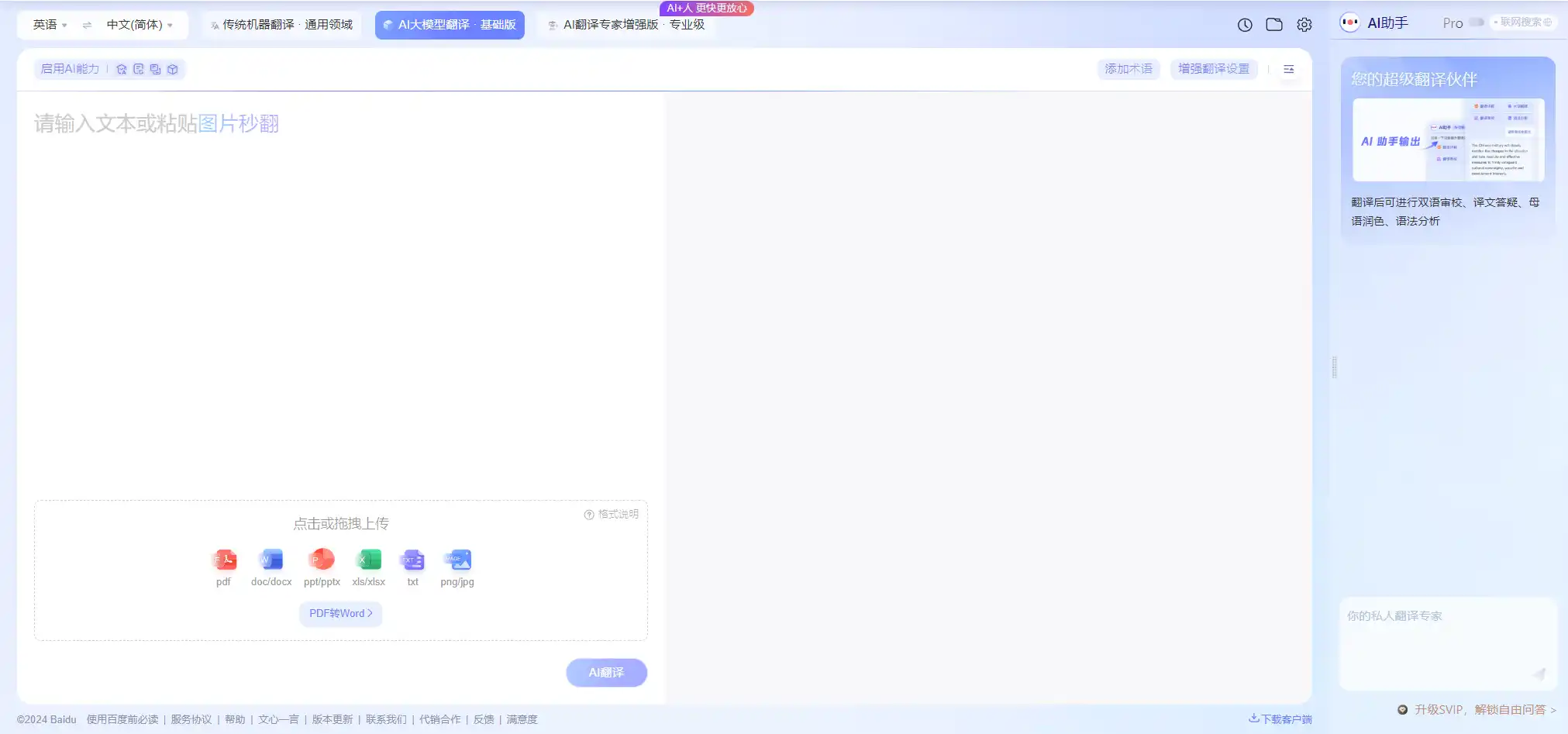Open 增强翻译设置 settings

click(1214, 69)
